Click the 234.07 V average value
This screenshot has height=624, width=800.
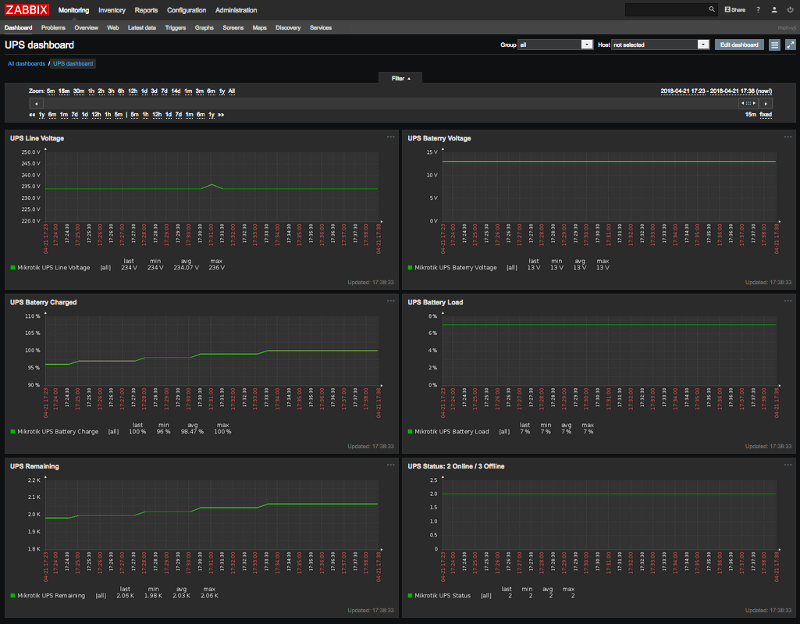point(186,267)
